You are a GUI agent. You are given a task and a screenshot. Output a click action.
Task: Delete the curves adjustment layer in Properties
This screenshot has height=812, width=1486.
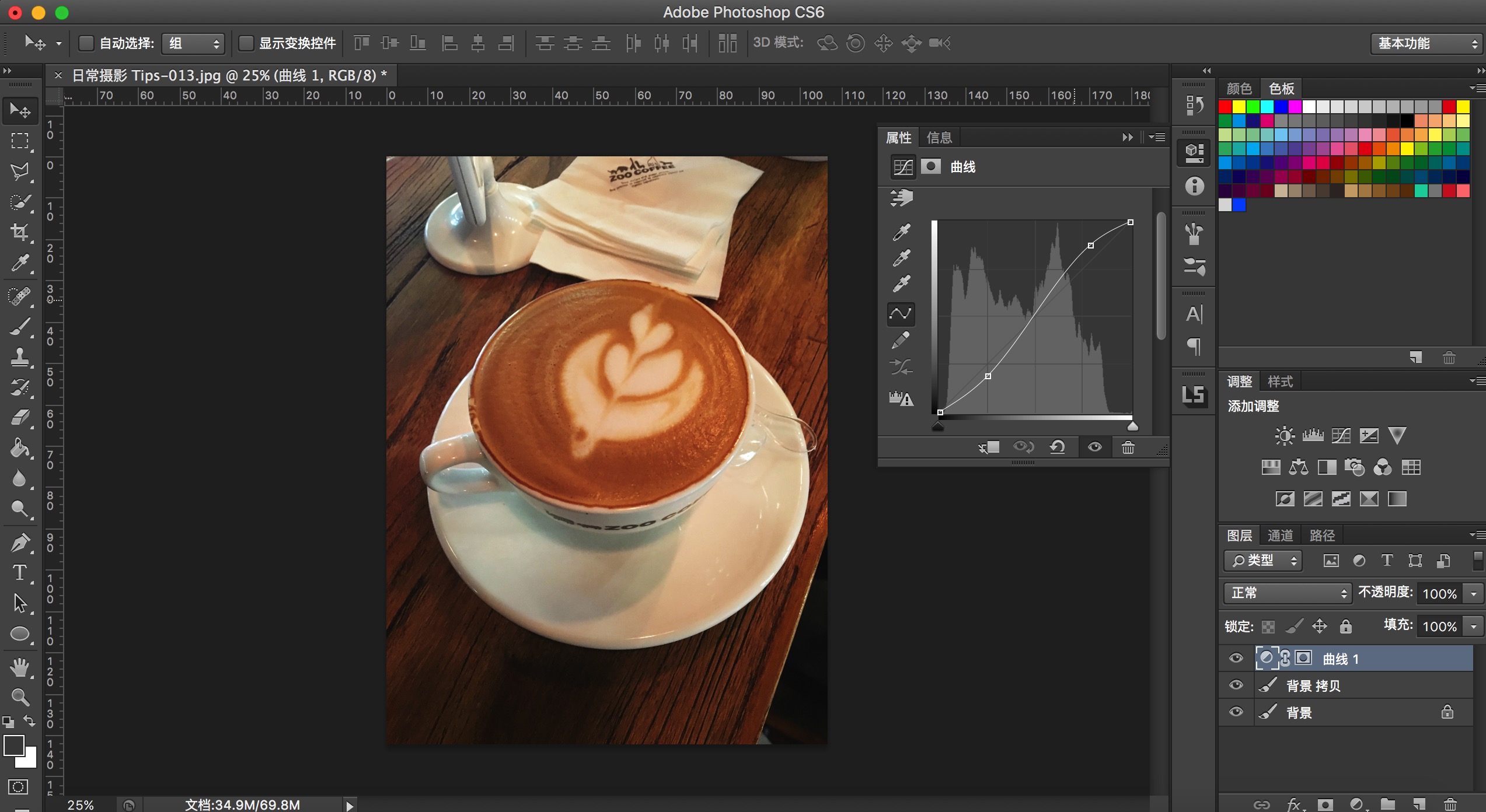[1128, 447]
